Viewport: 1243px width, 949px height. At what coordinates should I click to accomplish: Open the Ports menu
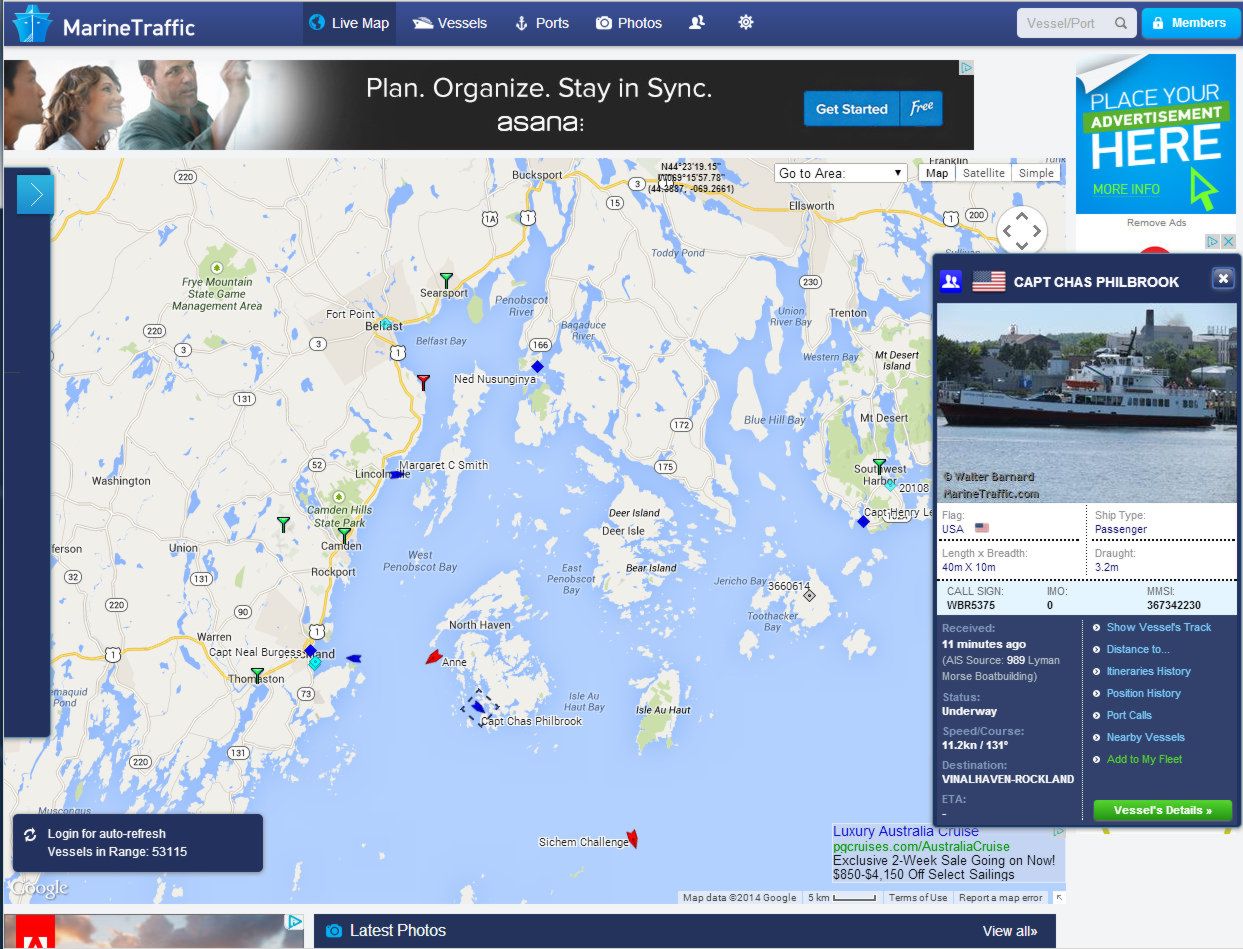click(x=541, y=23)
